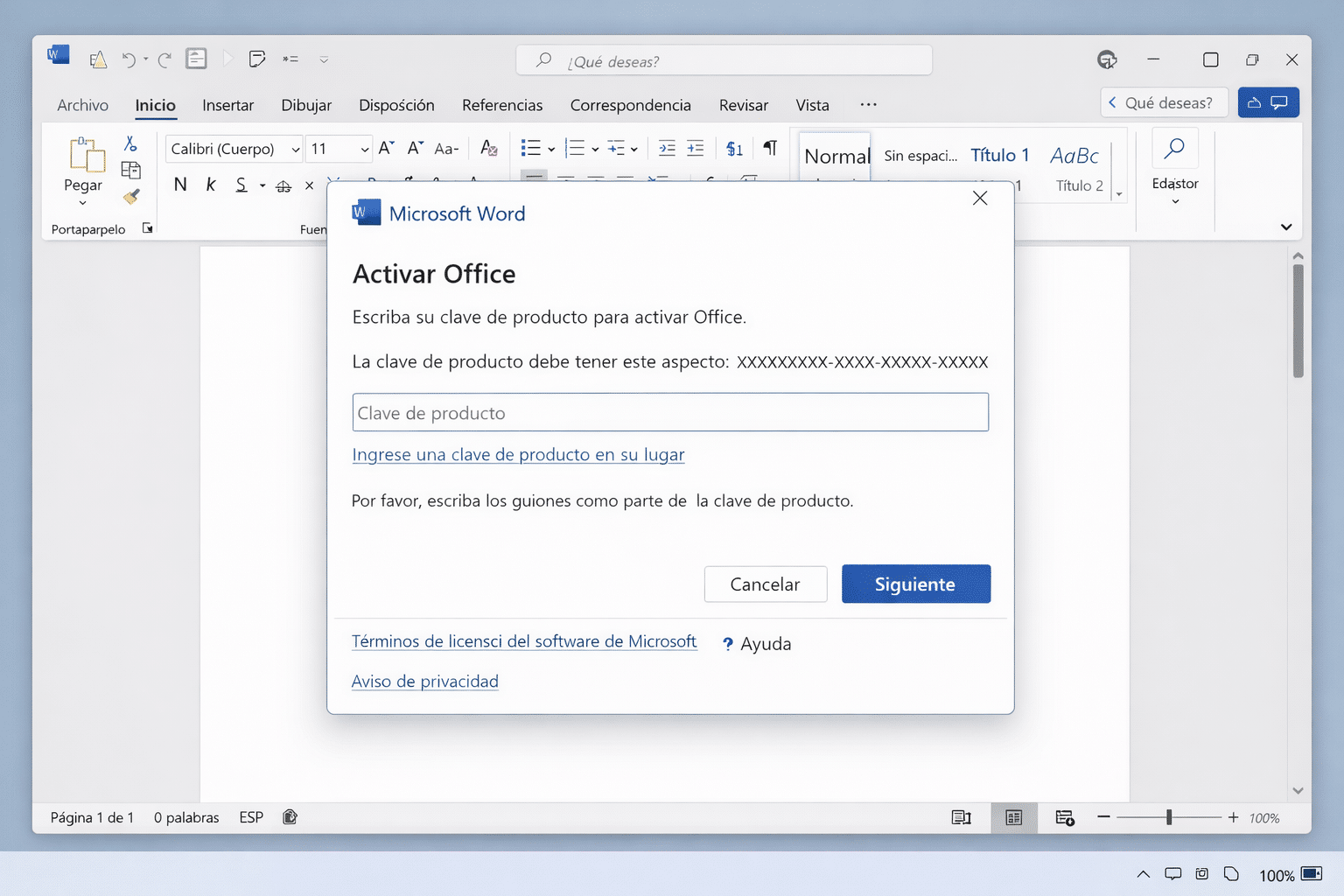Open the Correspondencia ribbon tab
Image resolution: width=1344 pixels, height=896 pixels.
[x=630, y=104]
